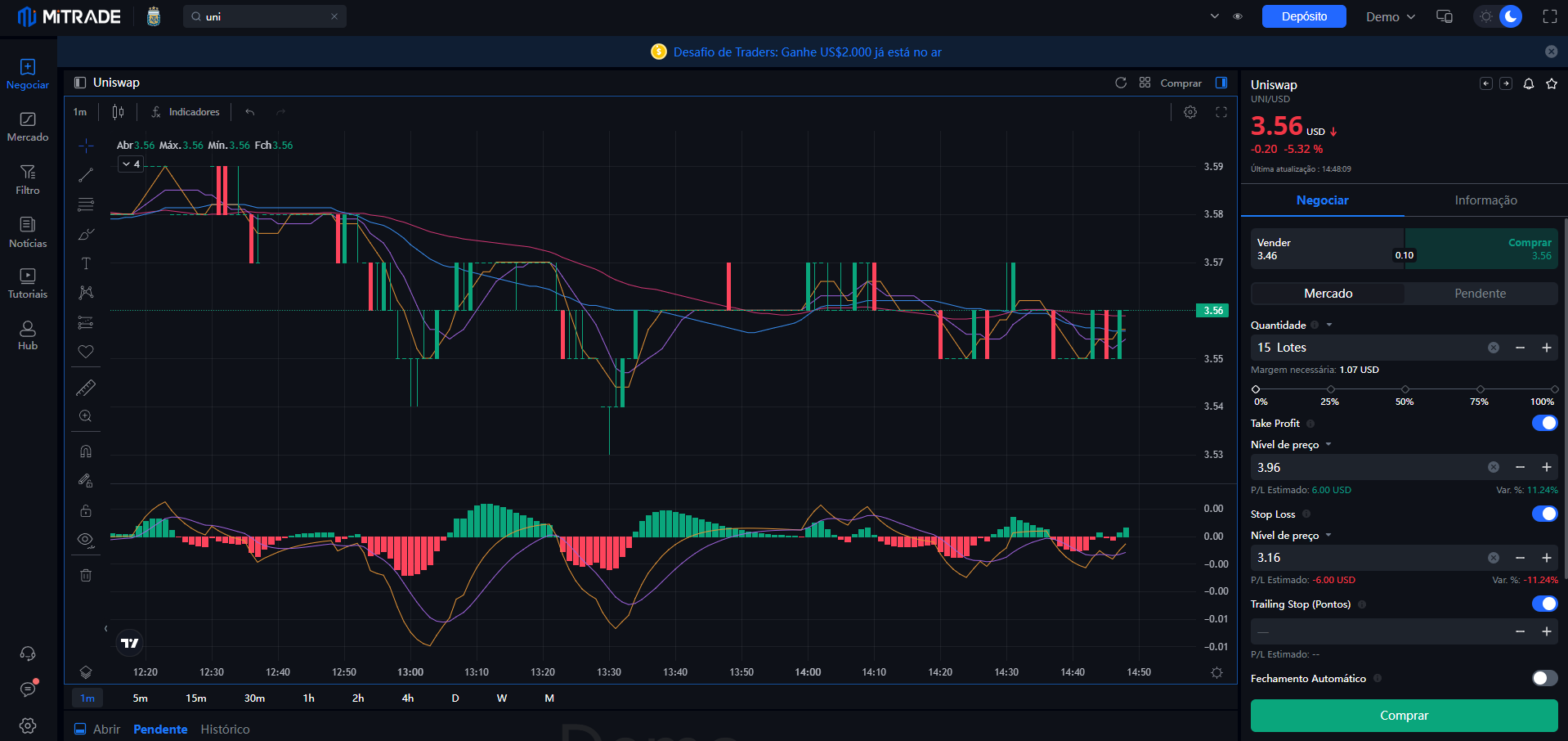Screen dimensions: 1568x741
Task: Switch to the Informação tab
Action: pos(1485,200)
